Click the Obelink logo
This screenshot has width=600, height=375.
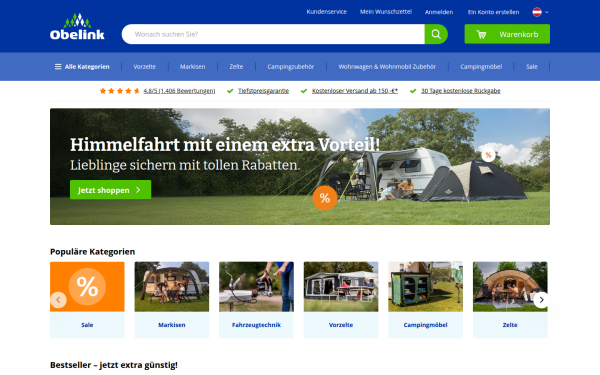pyautogui.click(x=77, y=27)
